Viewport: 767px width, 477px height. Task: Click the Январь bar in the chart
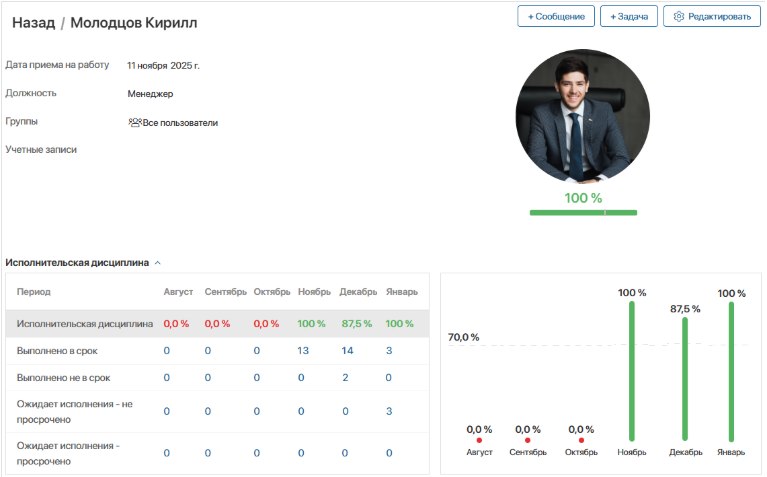731,370
